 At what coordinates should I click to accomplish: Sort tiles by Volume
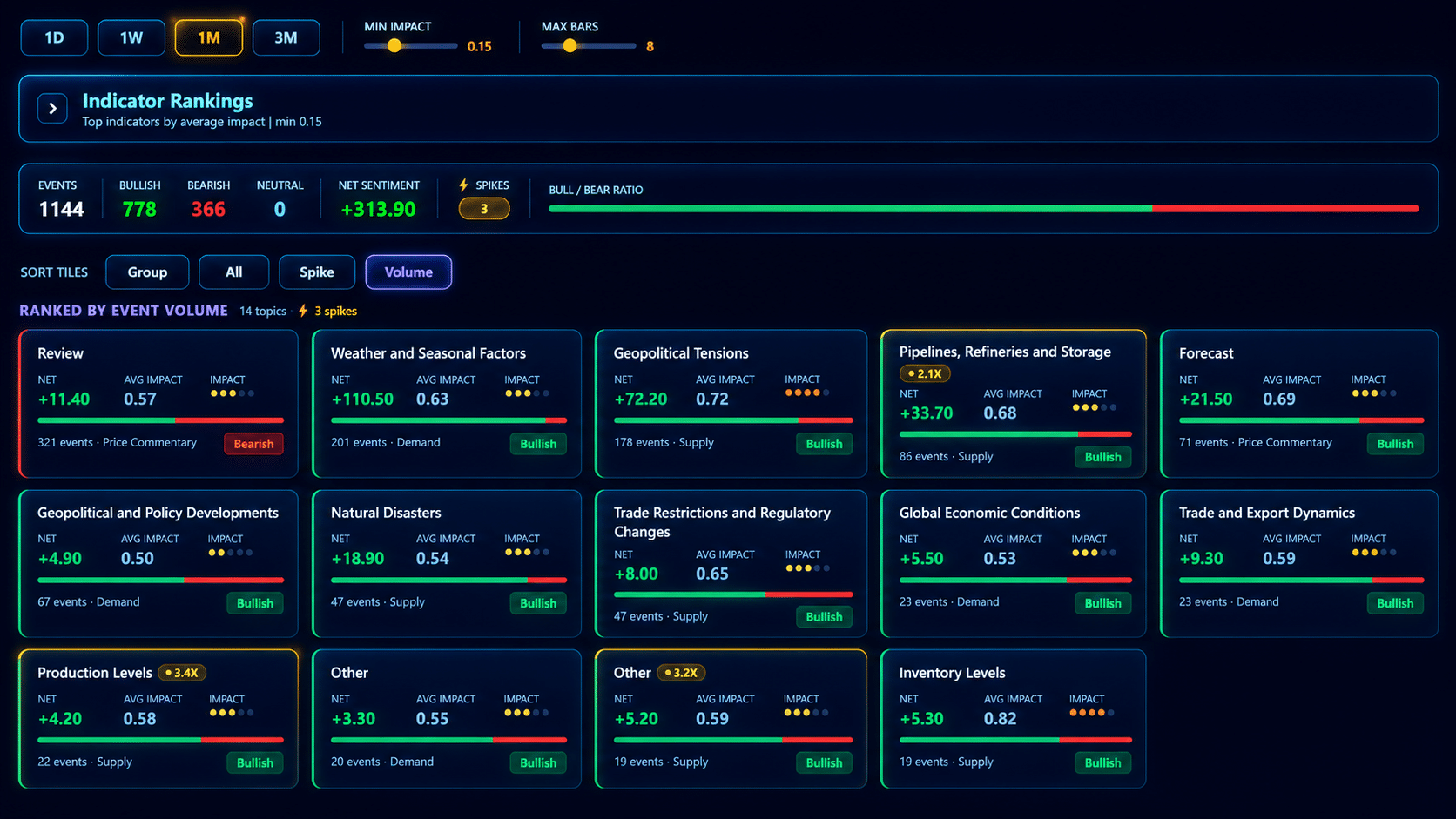408,272
